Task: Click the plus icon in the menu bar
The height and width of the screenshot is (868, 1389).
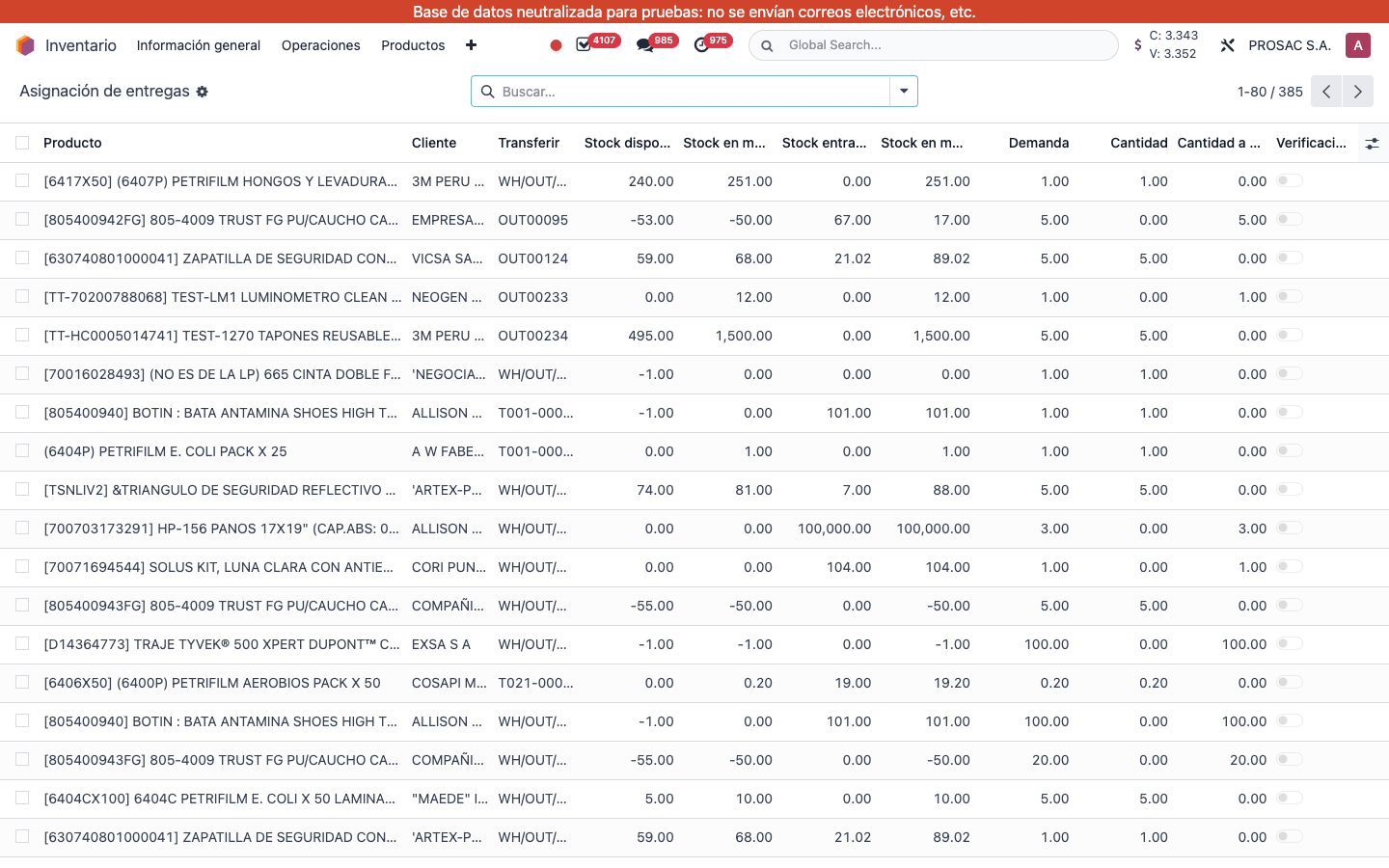Action: [x=471, y=45]
